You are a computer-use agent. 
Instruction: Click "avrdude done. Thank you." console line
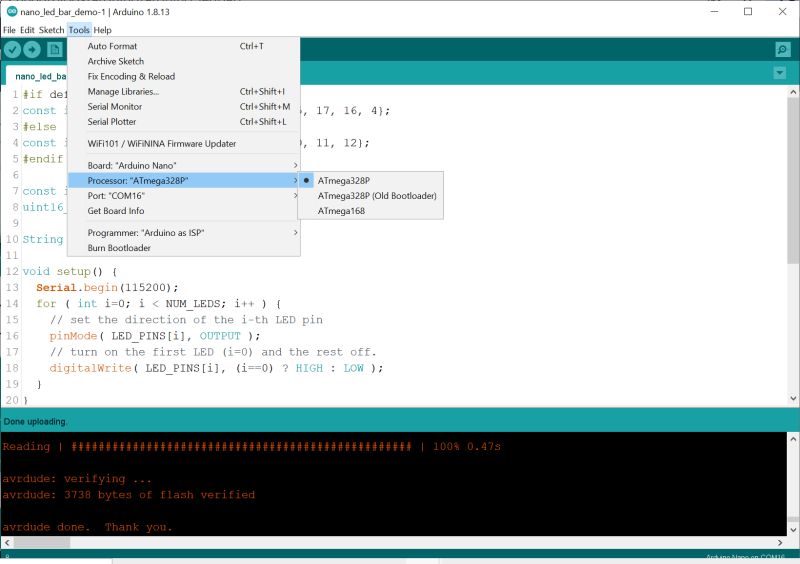[x=87, y=527]
